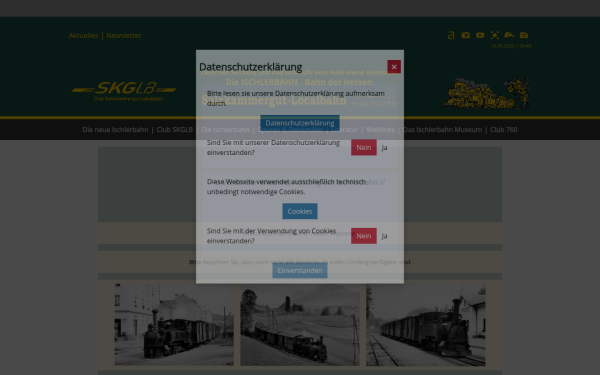Screen dimensions: 600x375
Task: Open Die Ischlerbahn menu item
Action: click(225, 130)
